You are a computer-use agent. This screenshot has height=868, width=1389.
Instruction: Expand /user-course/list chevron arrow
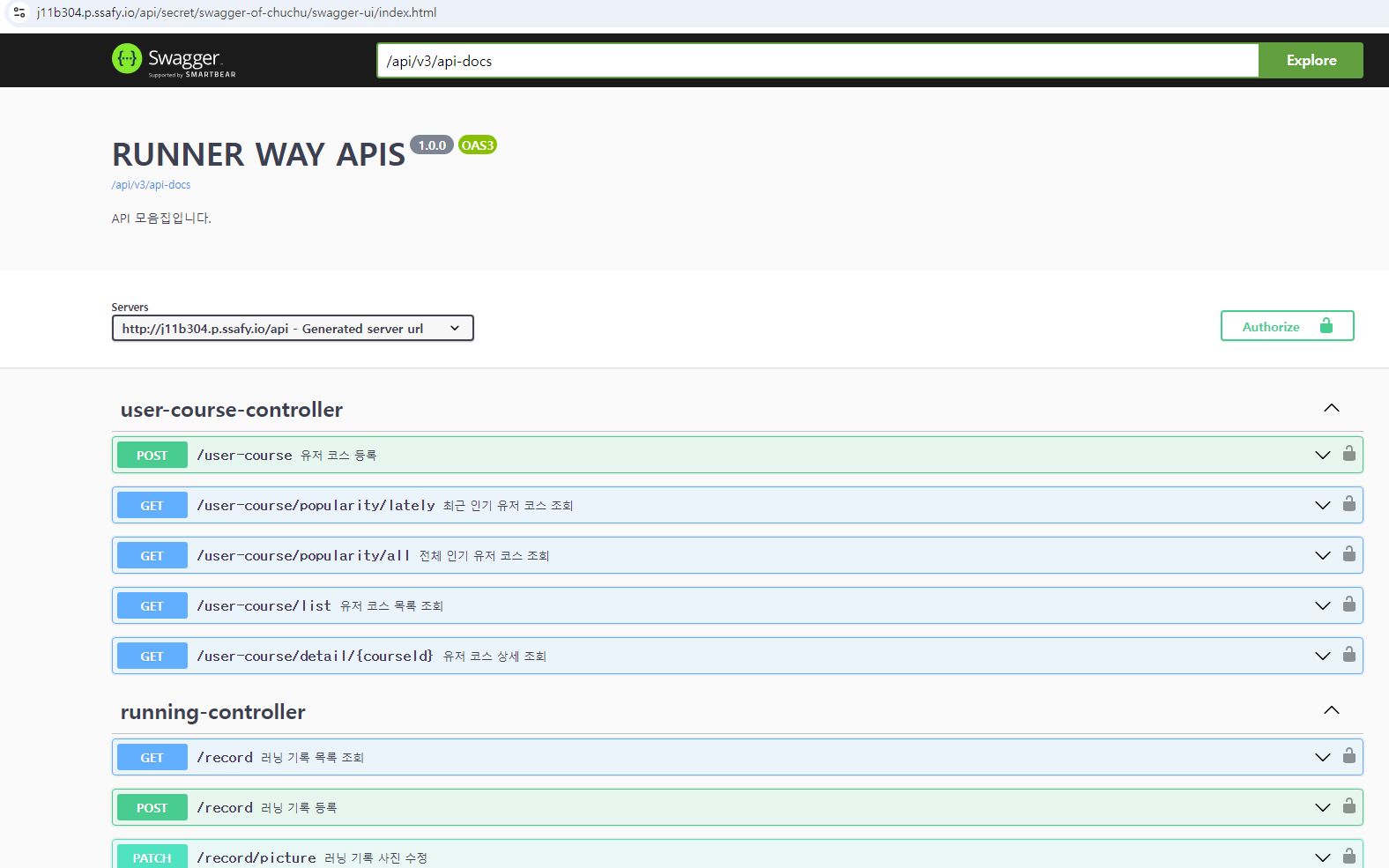pyautogui.click(x=1322, y=605)
